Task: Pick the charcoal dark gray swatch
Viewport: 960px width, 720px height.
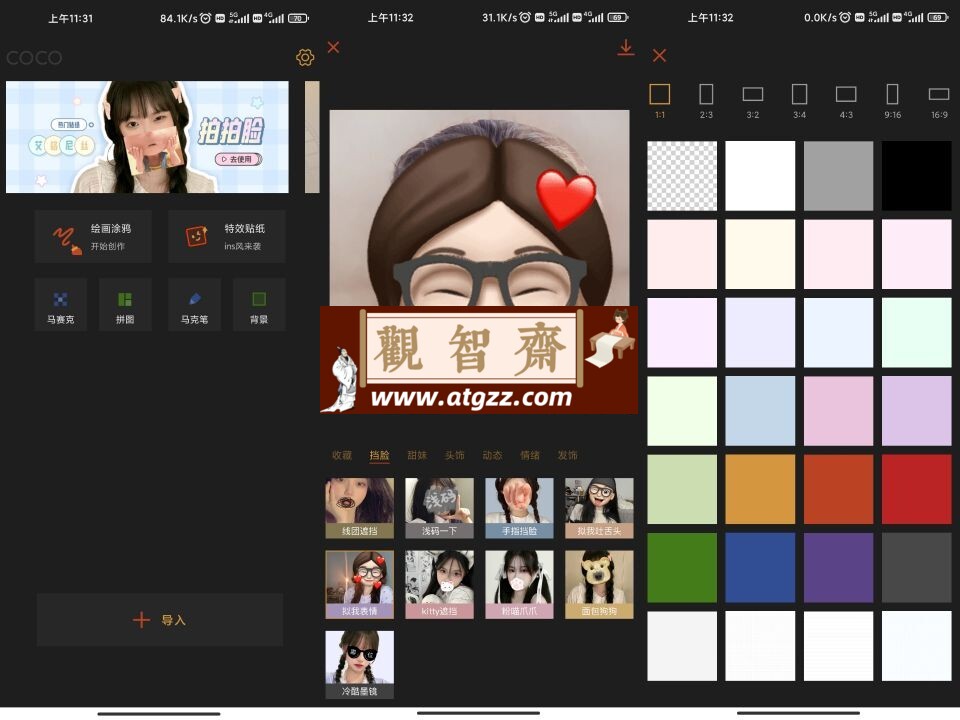Action: point(917,568)
